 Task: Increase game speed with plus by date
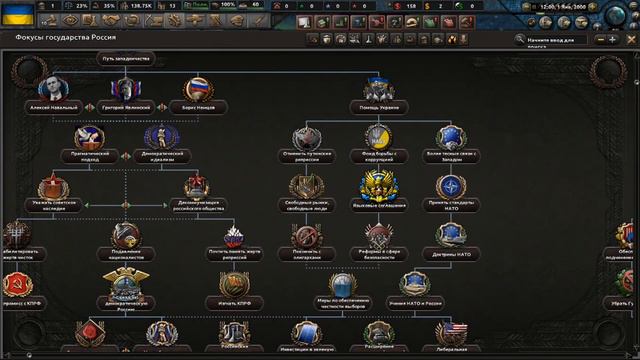click(593, 7)
